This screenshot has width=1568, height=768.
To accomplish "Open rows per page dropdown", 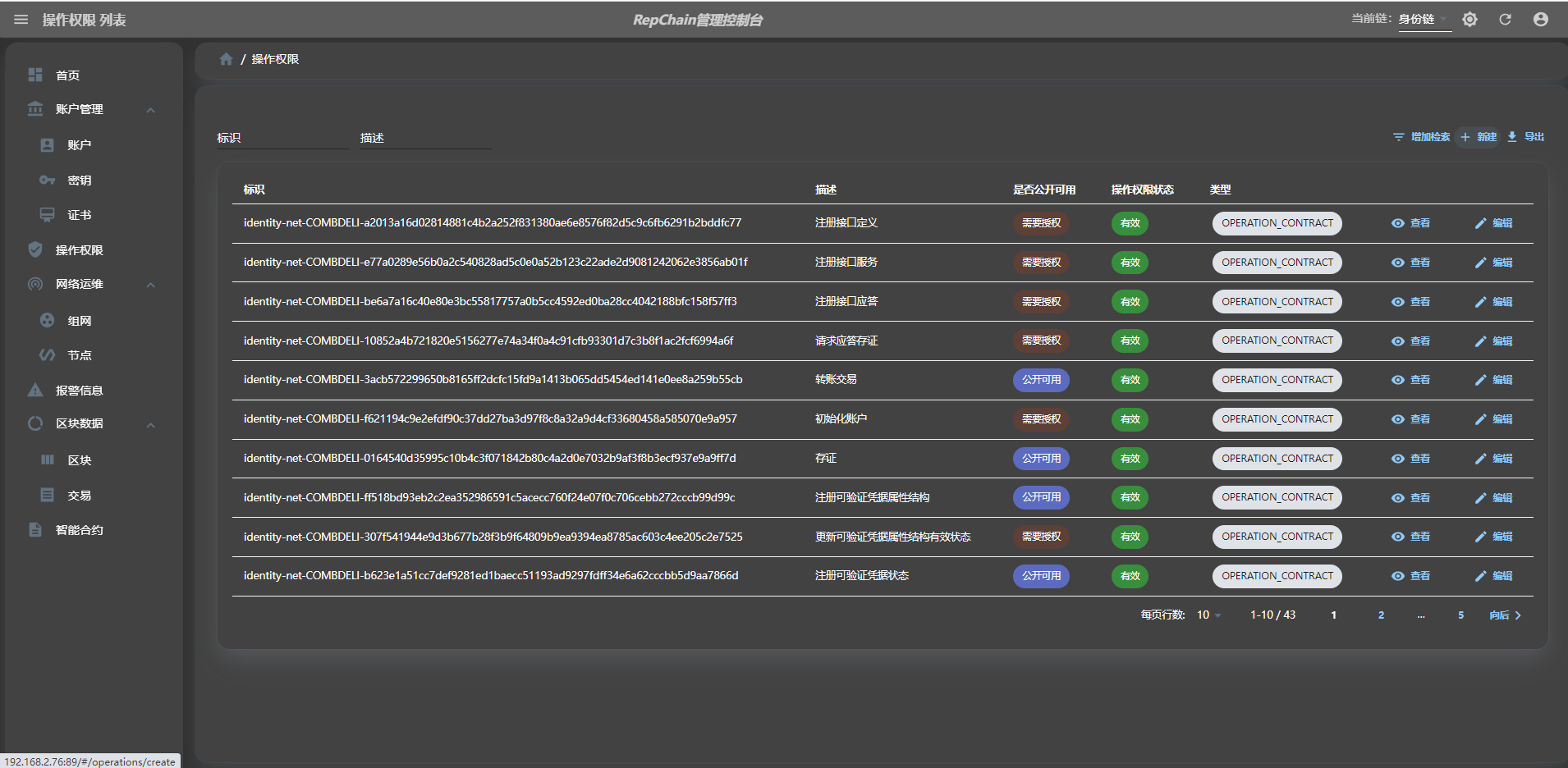I will (x=1208, y=615).
